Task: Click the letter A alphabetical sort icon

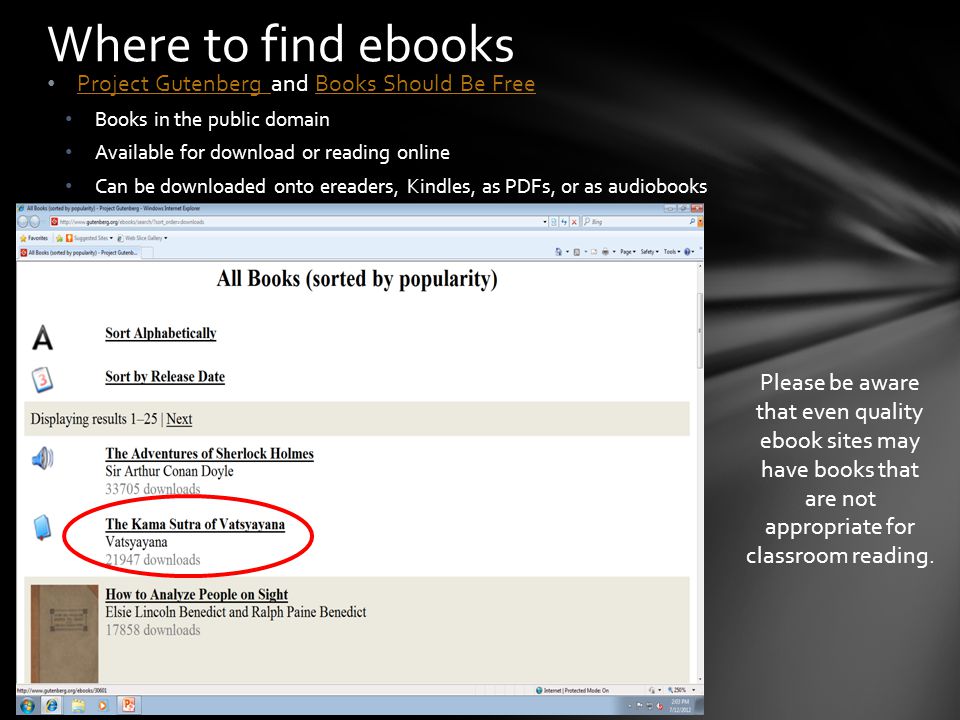Action: [x=42, y=337]
